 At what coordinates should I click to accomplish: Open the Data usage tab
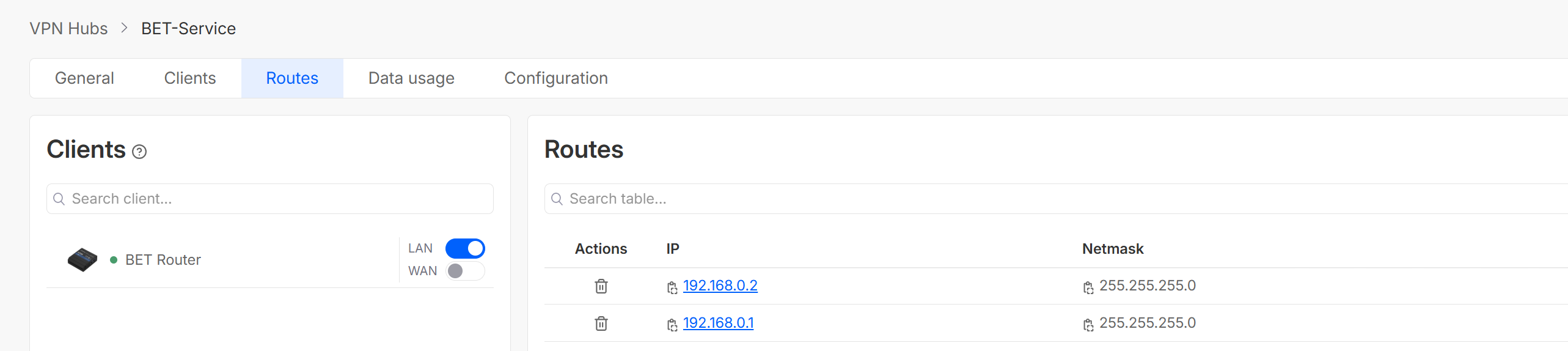pyautogui.click(x=411, y=78)
